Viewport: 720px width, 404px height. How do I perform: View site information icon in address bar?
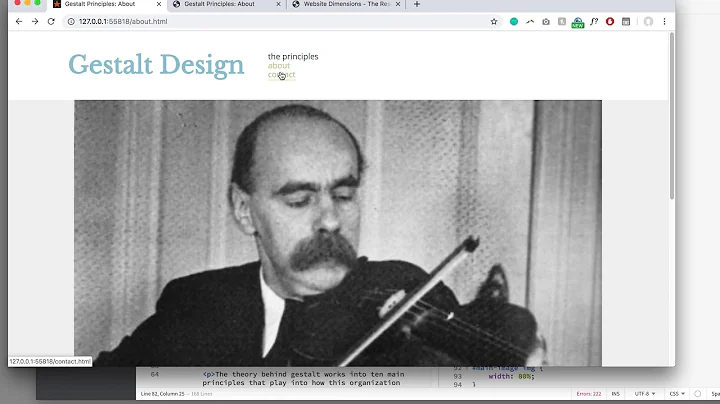[x=71, y=22]
